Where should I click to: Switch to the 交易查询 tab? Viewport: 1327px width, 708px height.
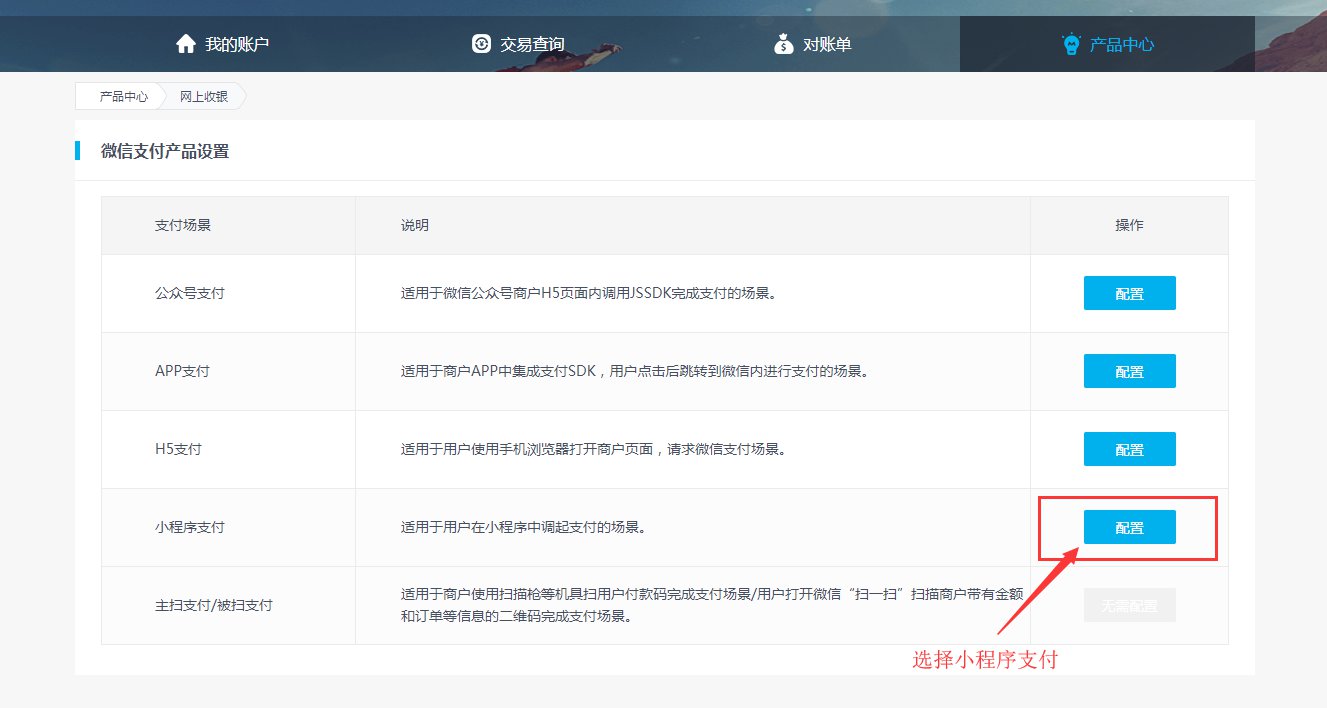click(517, 44)
